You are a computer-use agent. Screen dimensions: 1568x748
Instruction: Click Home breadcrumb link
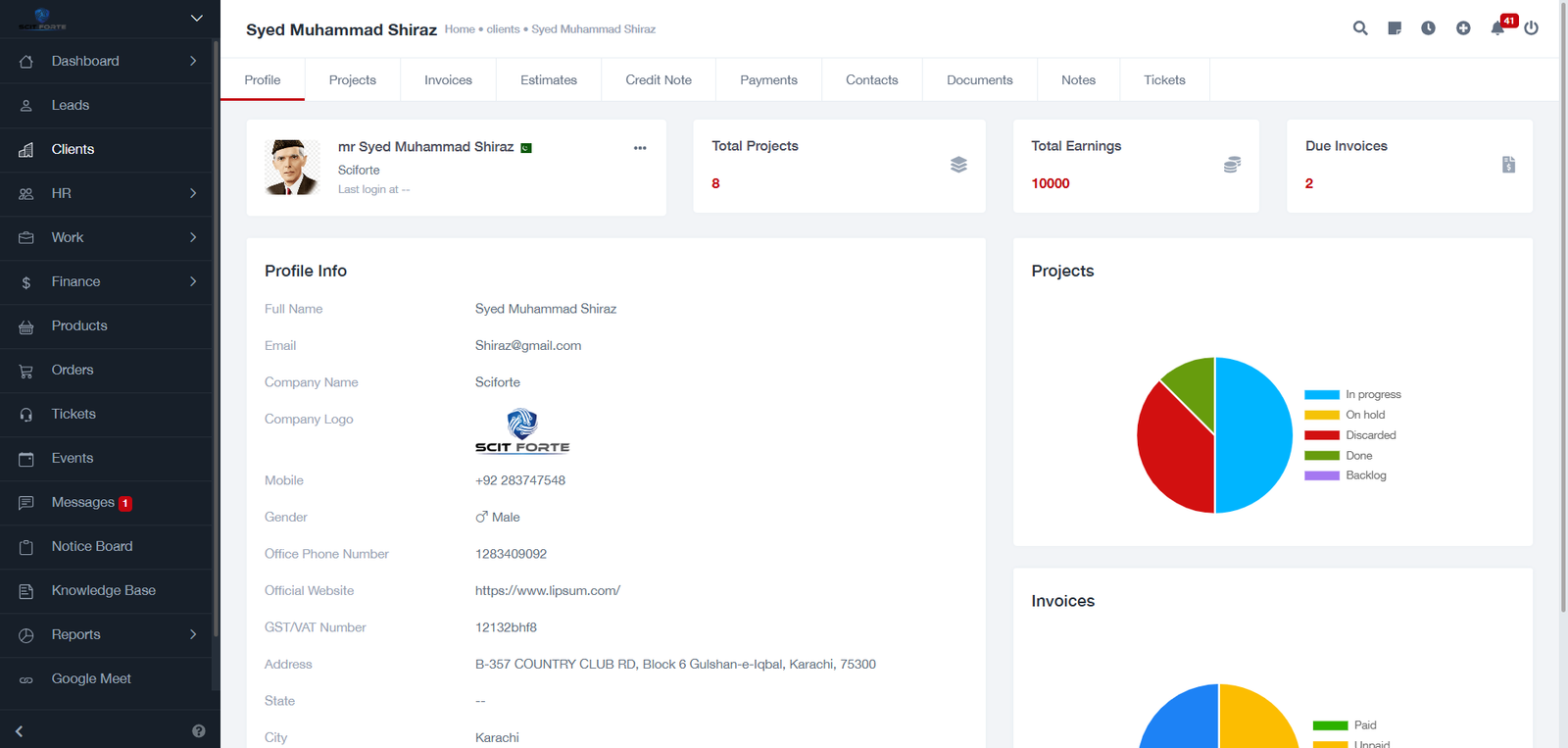coord(460,29)
